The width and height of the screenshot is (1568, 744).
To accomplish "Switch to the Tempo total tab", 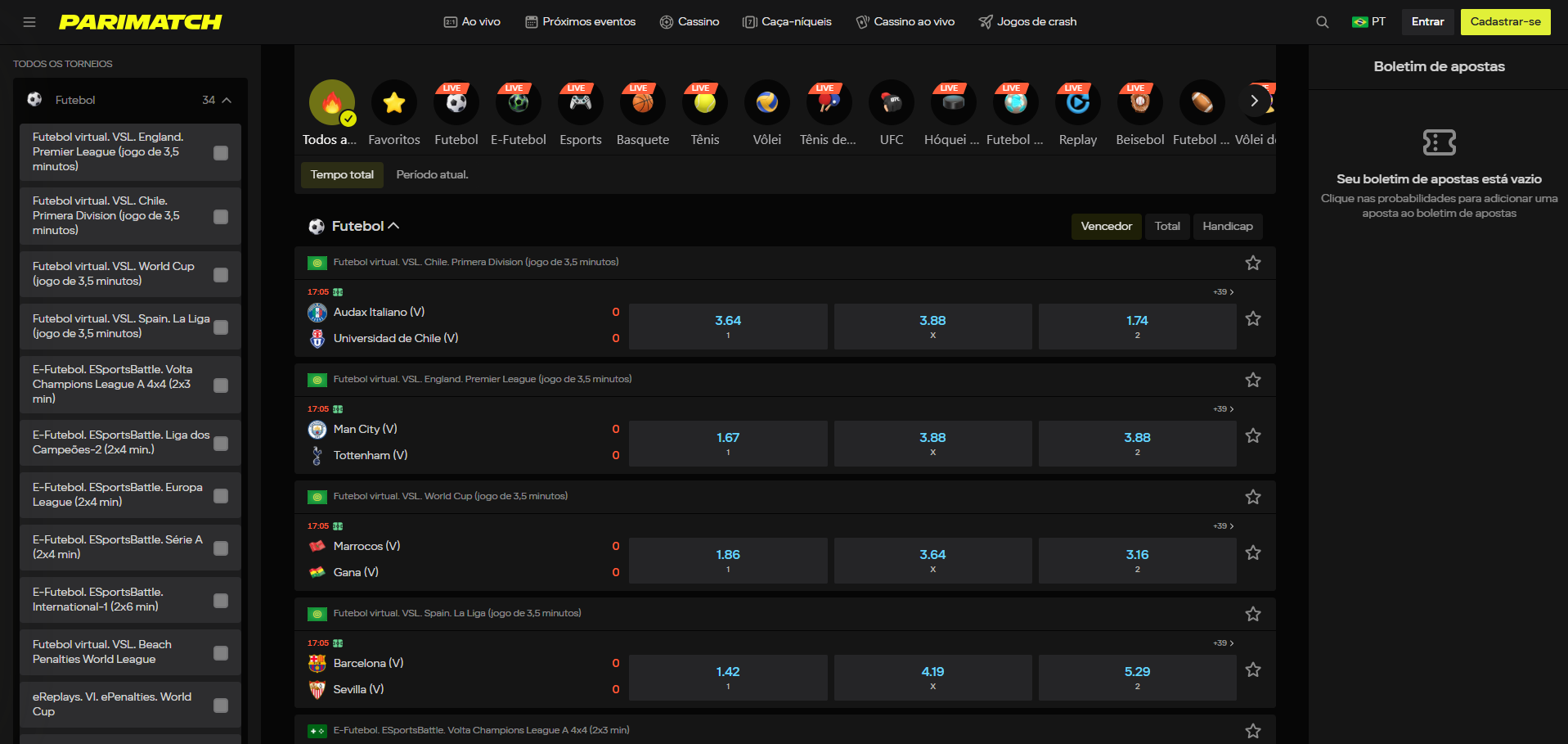I will click(342, 175).
